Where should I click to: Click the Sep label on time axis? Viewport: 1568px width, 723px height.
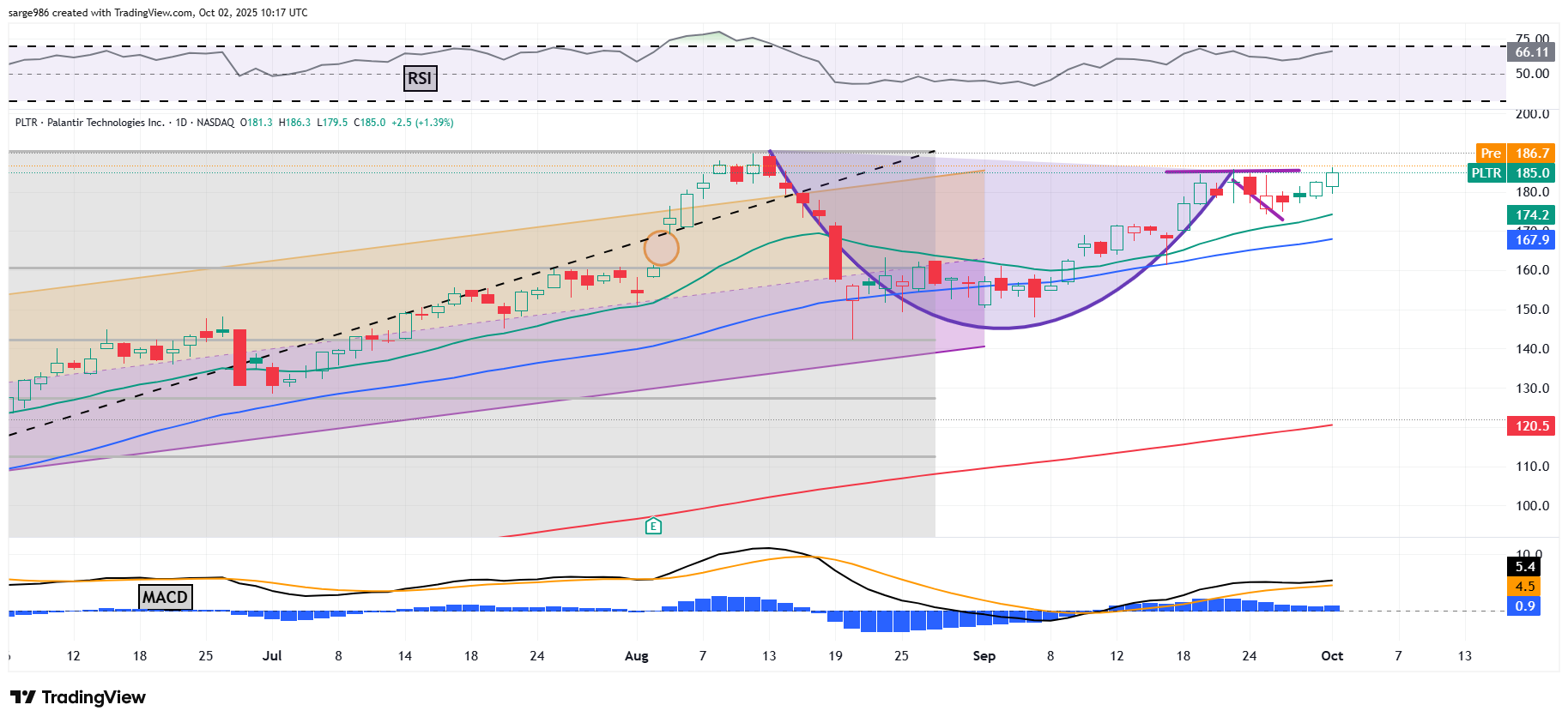984,656
